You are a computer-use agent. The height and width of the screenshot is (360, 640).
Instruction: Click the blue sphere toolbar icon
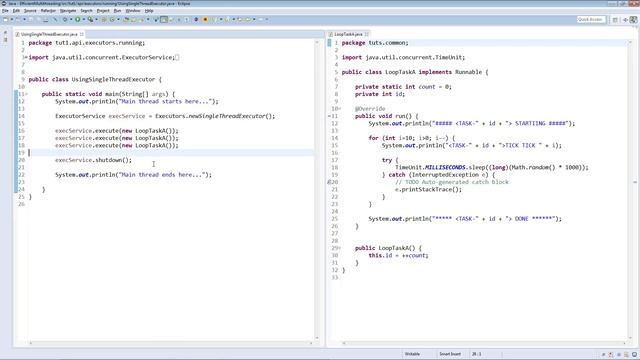[x=196, y=19]
